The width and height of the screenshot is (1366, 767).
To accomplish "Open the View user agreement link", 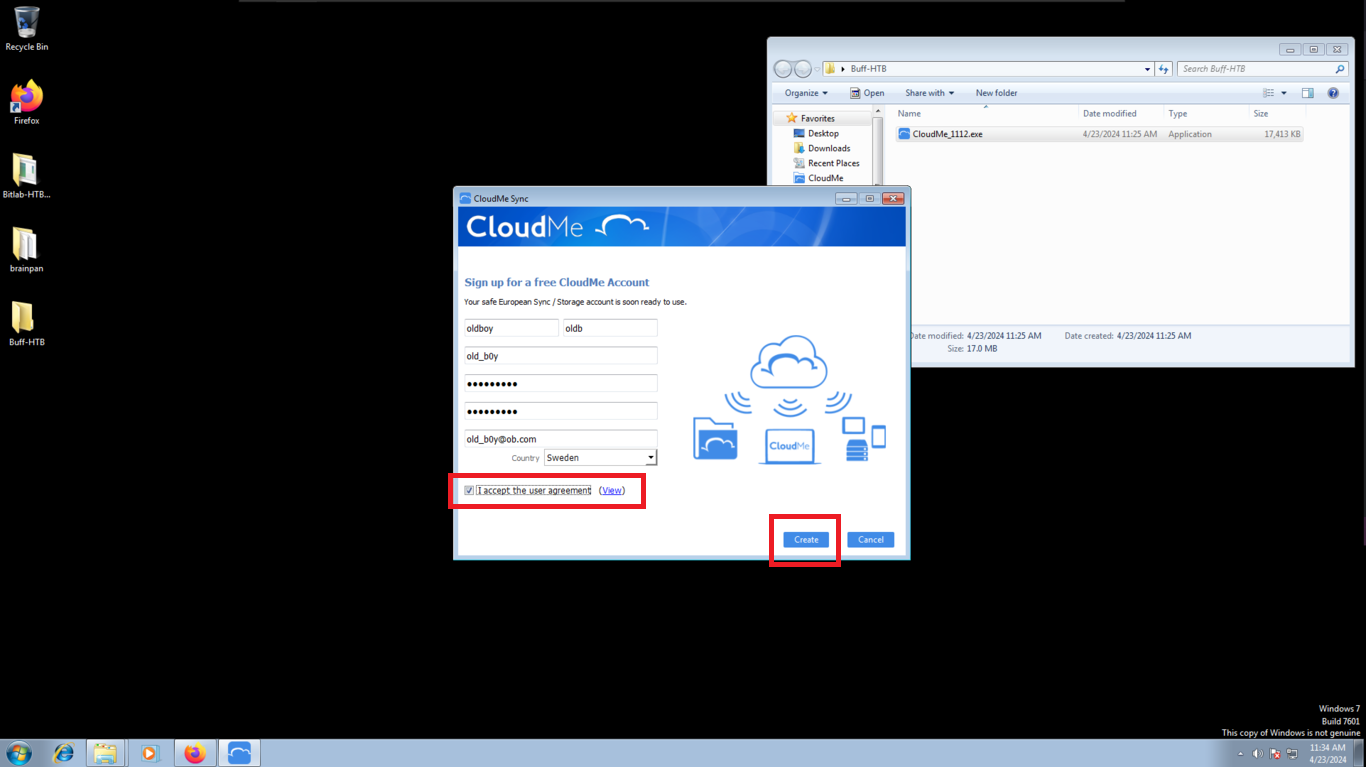I will click(x=612, y=491).
